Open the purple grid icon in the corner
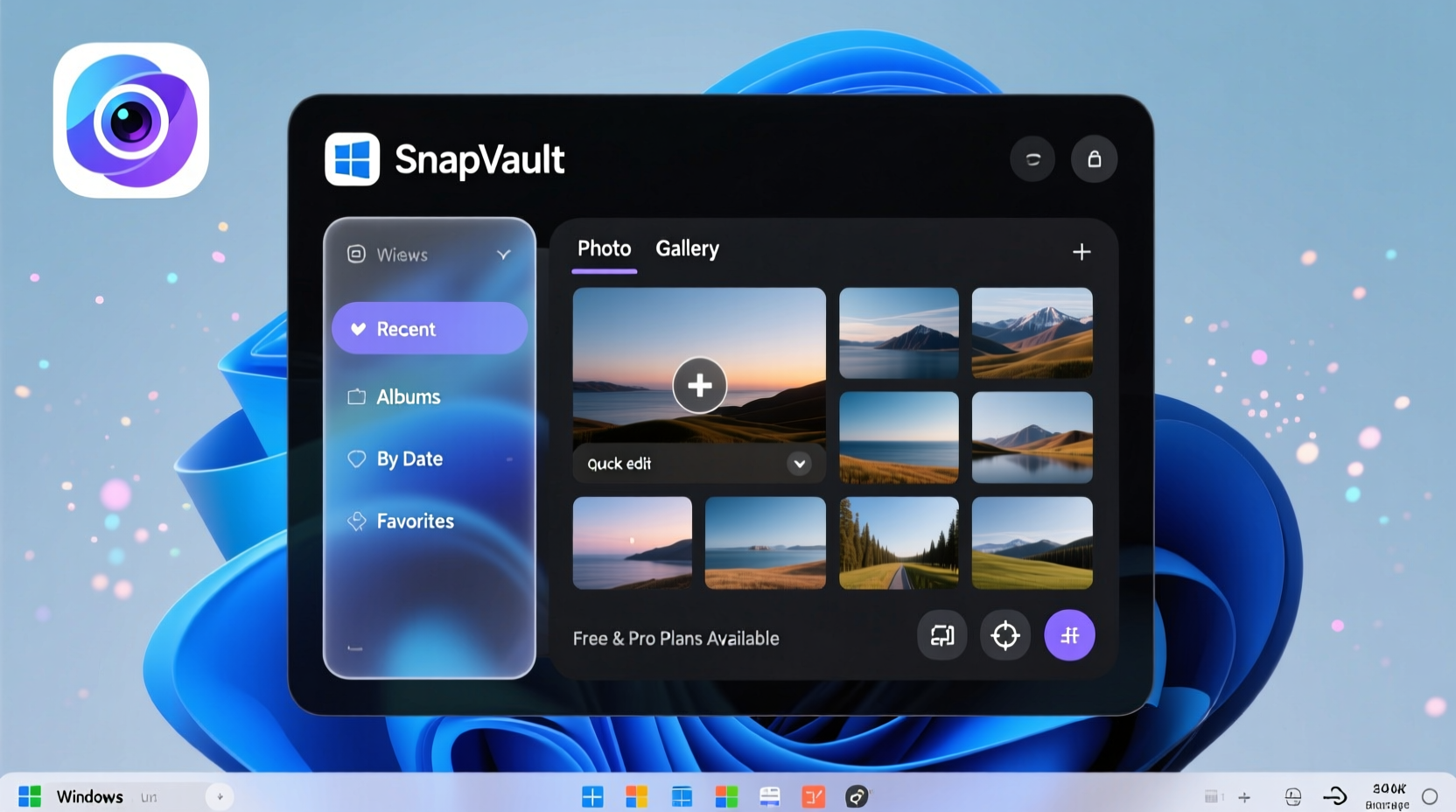Image resolution: width=1456 pixels, height=812 pixels. 1069,636
